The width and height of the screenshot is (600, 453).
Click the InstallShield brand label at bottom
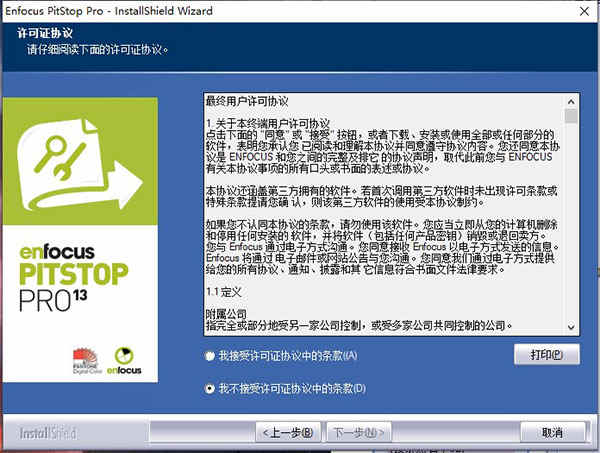coord(48,433)
